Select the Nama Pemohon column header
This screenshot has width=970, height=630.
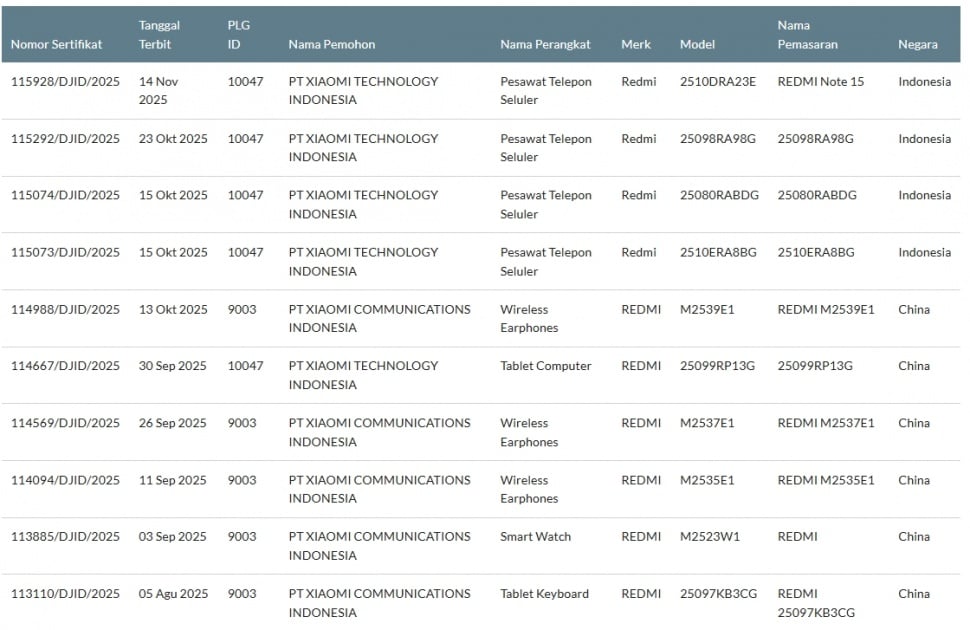[331, 44]
